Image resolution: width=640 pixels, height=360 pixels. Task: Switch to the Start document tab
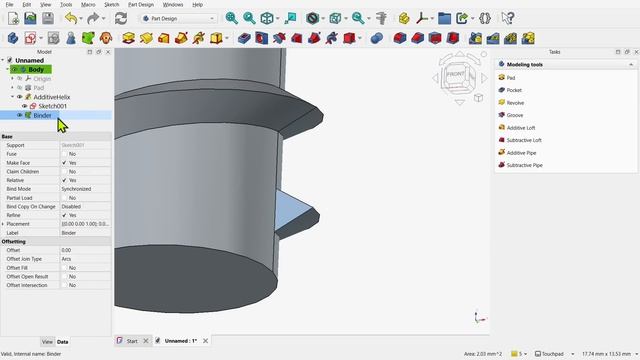[132, 341]
